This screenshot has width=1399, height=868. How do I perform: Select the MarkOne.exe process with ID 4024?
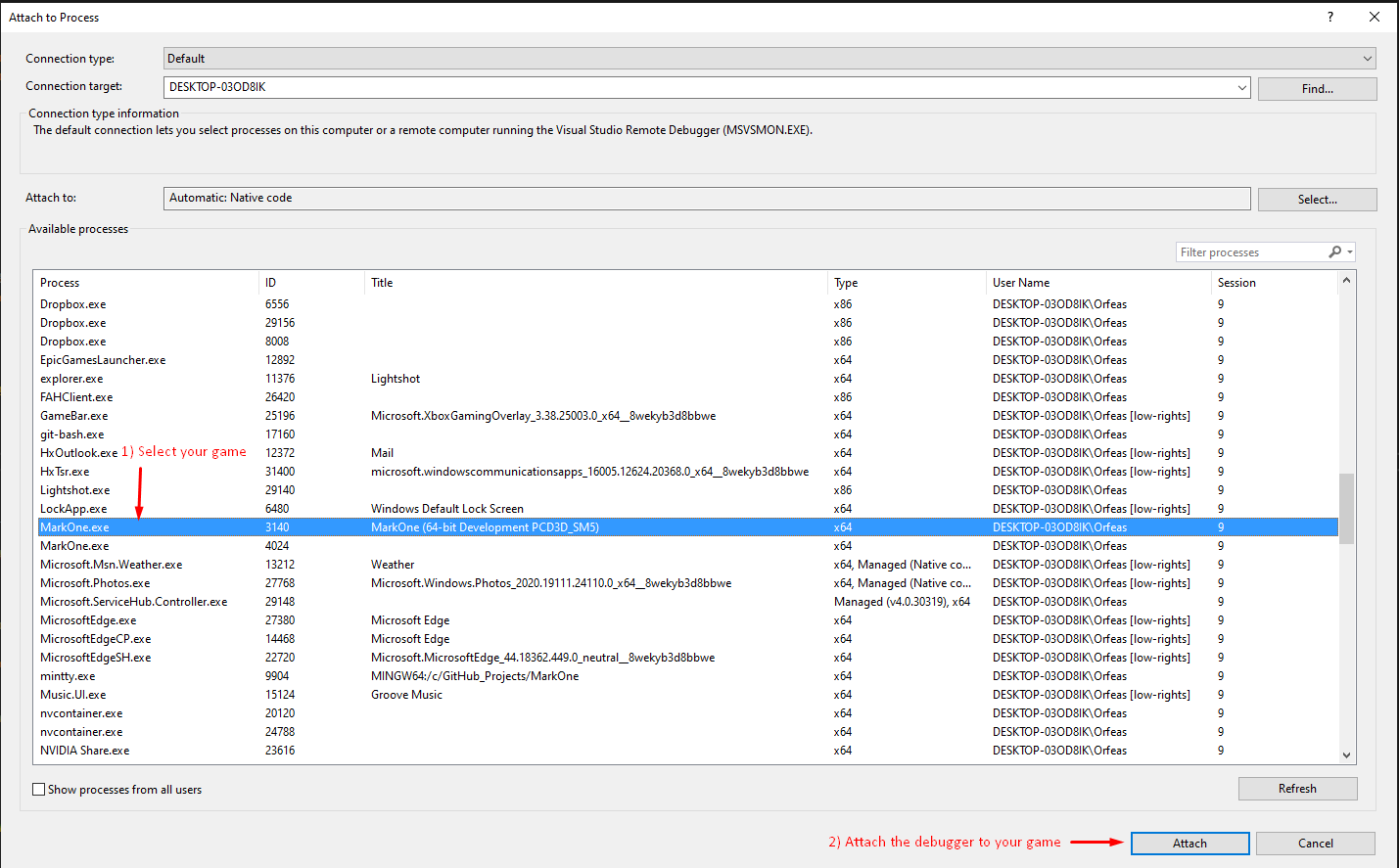point(74,546)
